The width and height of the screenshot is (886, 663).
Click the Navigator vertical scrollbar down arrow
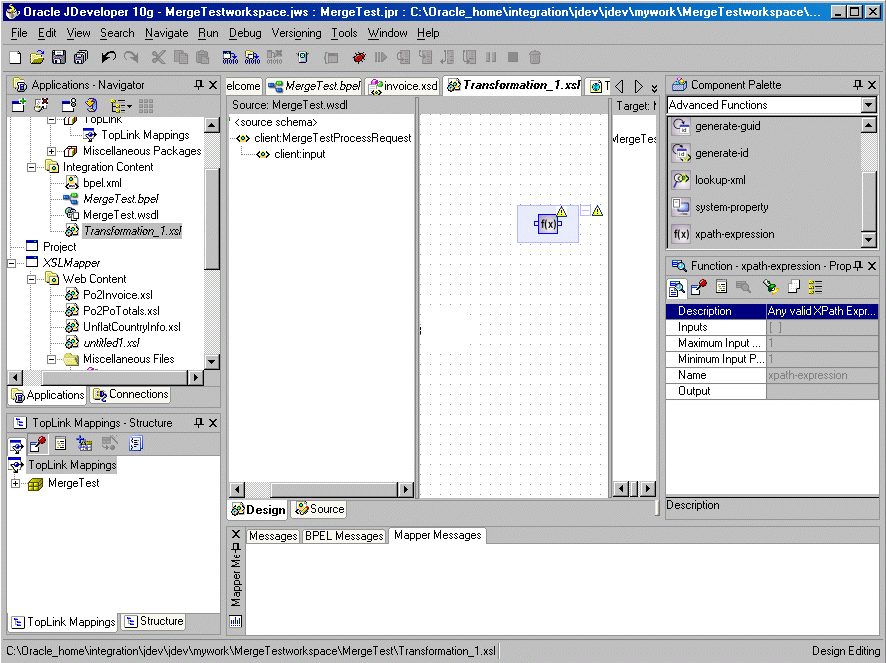(211, 361)
